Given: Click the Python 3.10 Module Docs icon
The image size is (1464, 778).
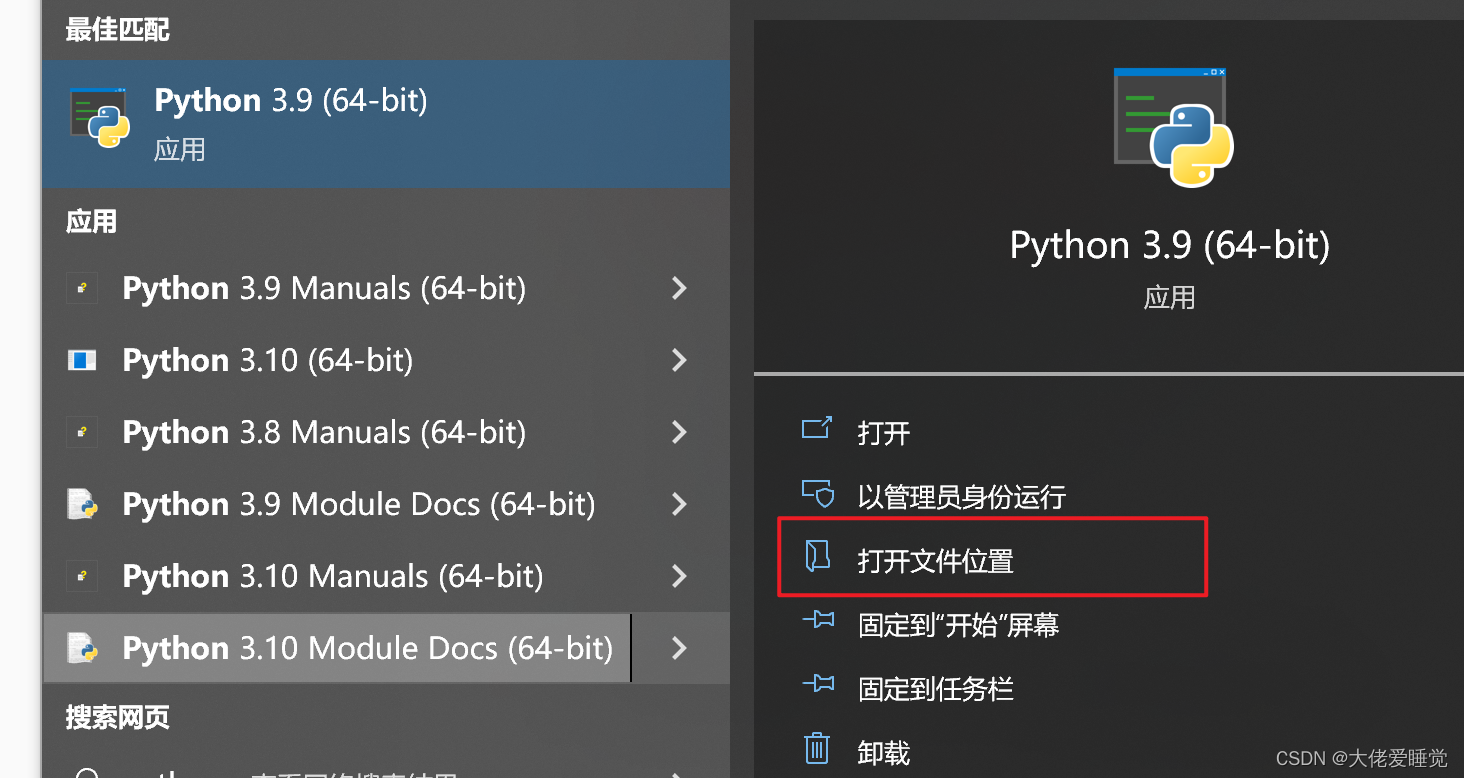Looking at the screenshot, I should pyautogui.click(x=82, y=649).
